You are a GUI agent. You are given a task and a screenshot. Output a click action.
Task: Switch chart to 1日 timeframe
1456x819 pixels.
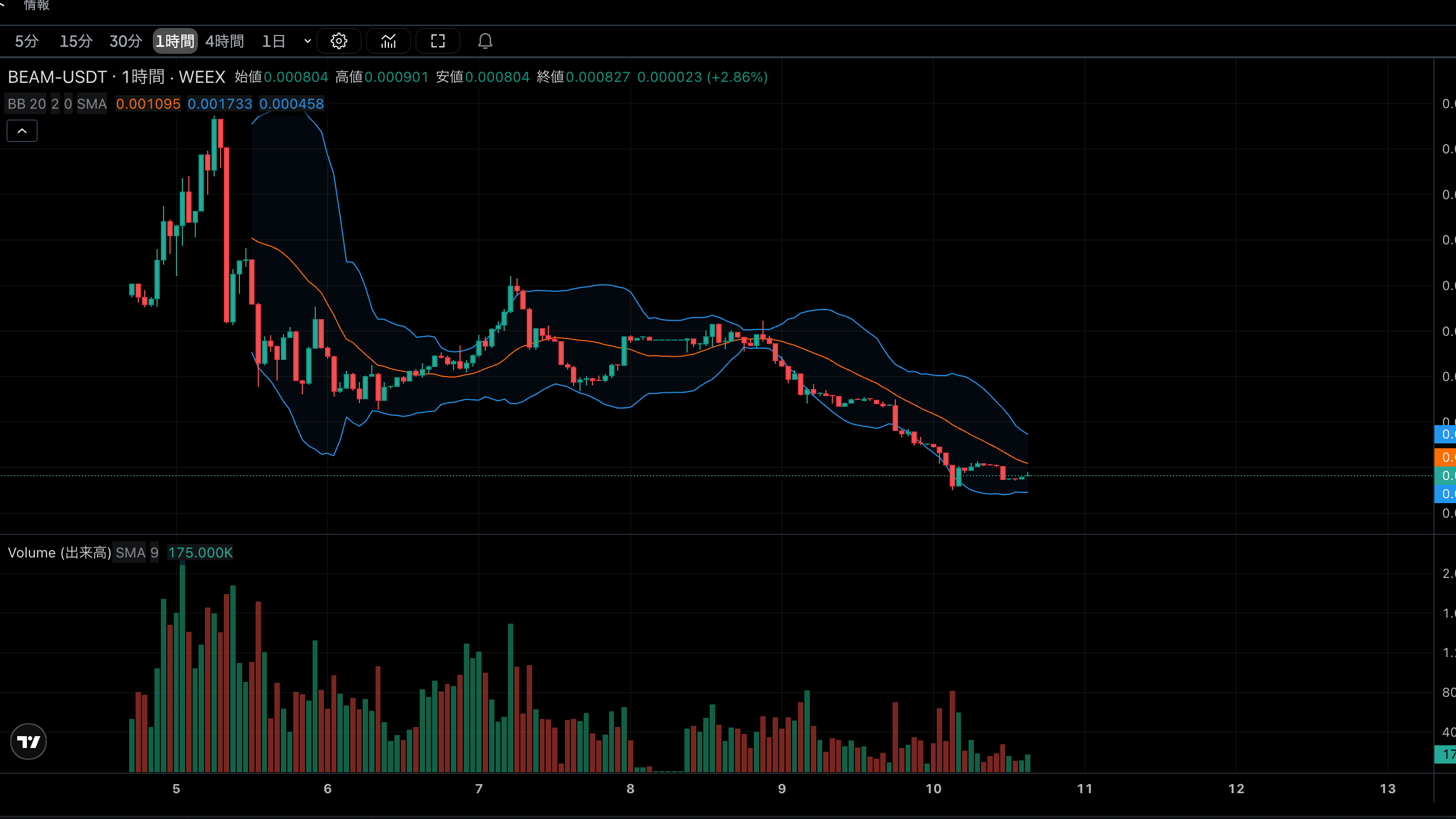click(273, 41)
